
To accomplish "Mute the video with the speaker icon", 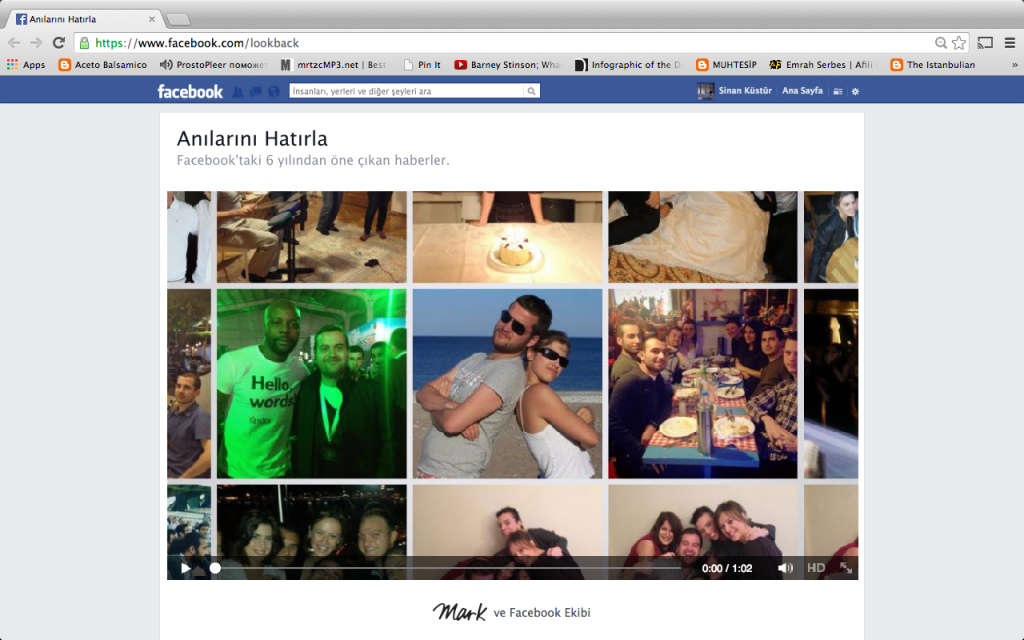I will click(x=785, y=567).
